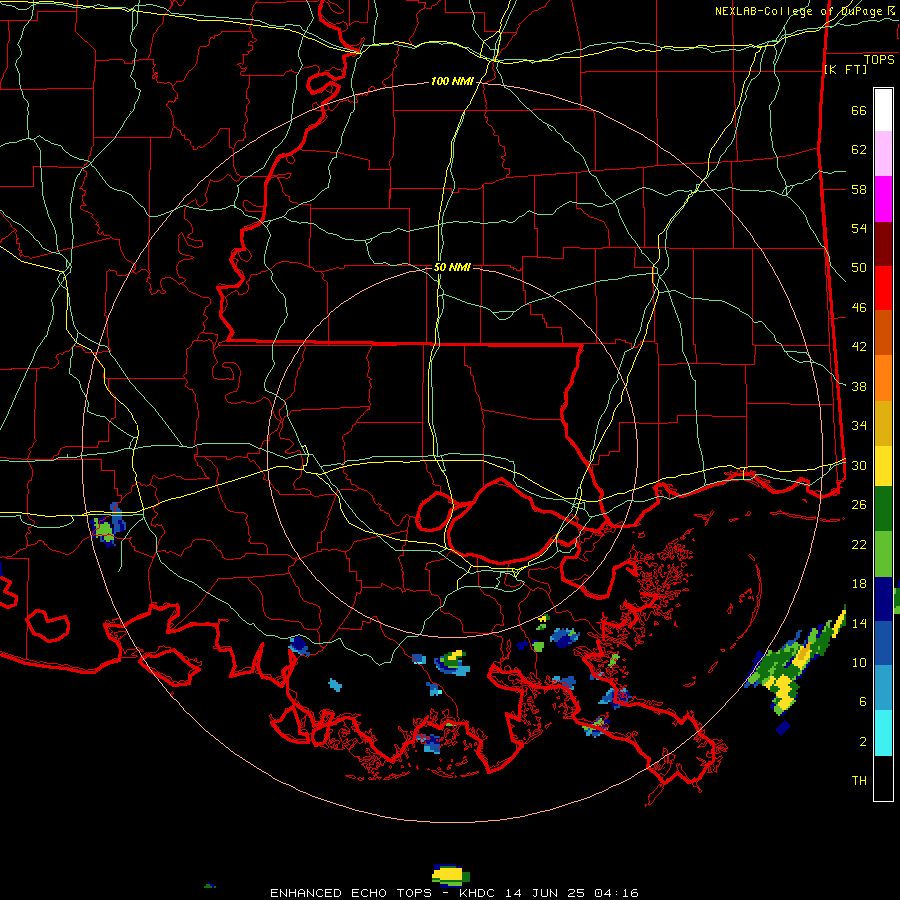Click the legend value 10
The height and width of the screenshot is (900, 900).
[x=859, y=662]
